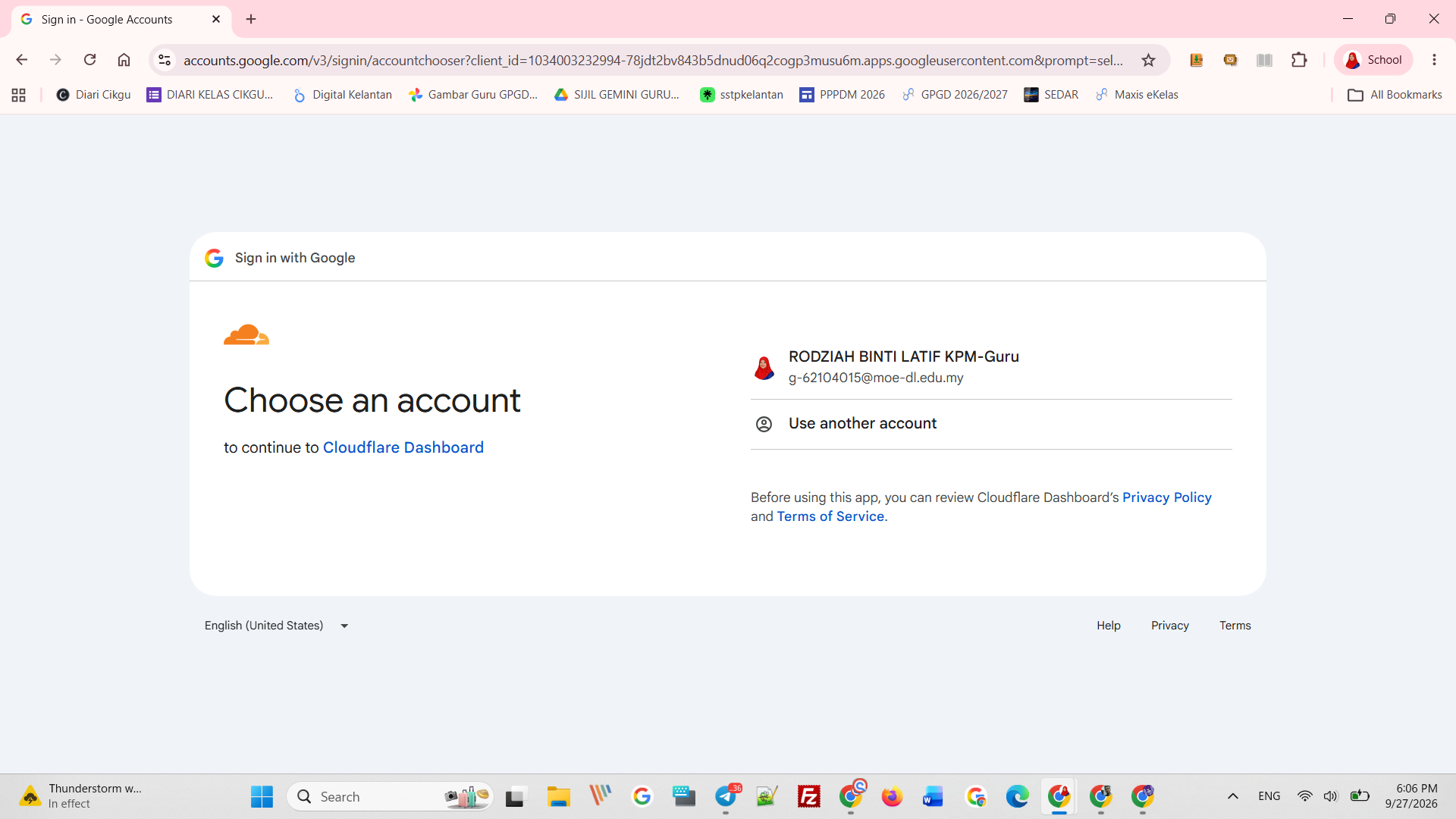Select Use another account
This screenshot has width=1456, height=819.
click(991, 424)
